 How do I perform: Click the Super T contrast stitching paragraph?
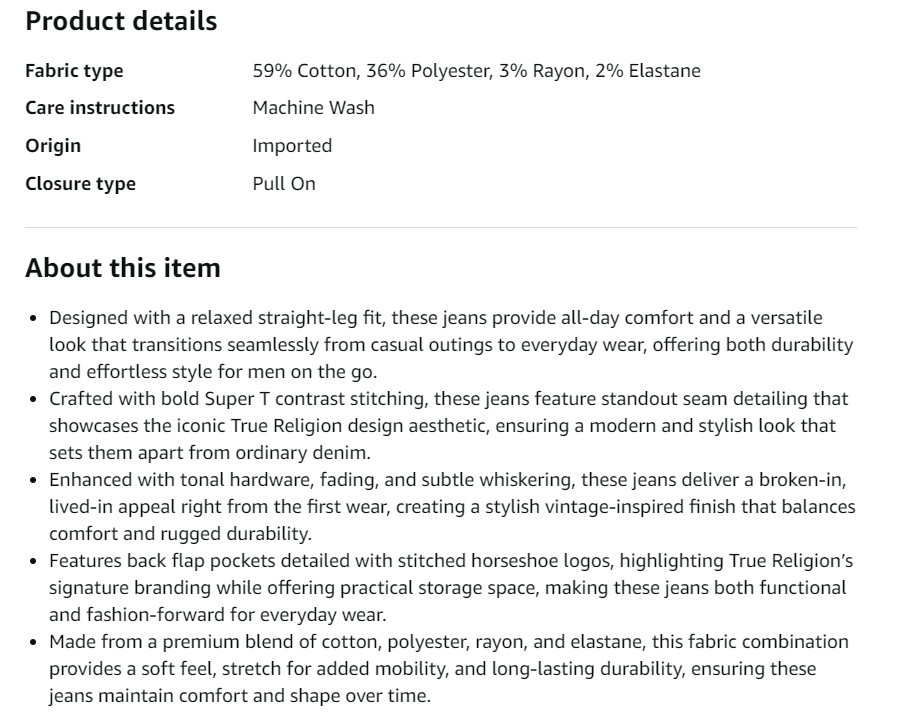450,426
